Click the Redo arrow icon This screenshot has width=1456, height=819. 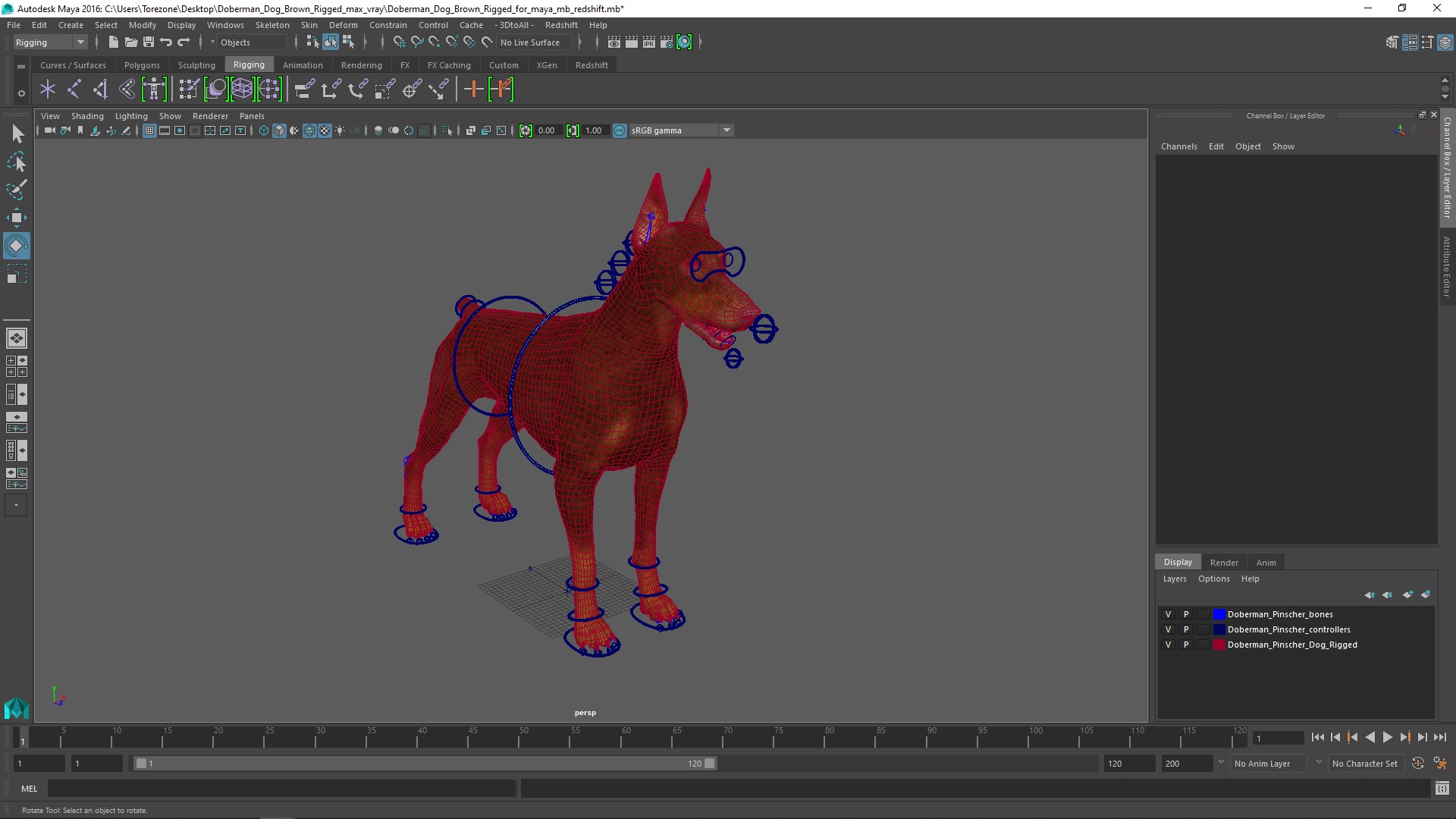point(184,42)
